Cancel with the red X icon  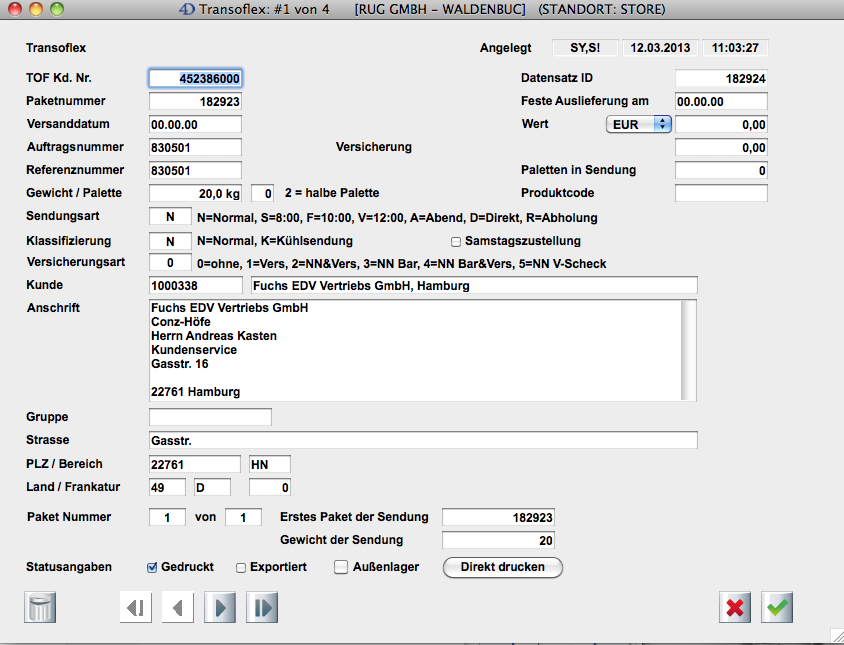click(735, 607)
